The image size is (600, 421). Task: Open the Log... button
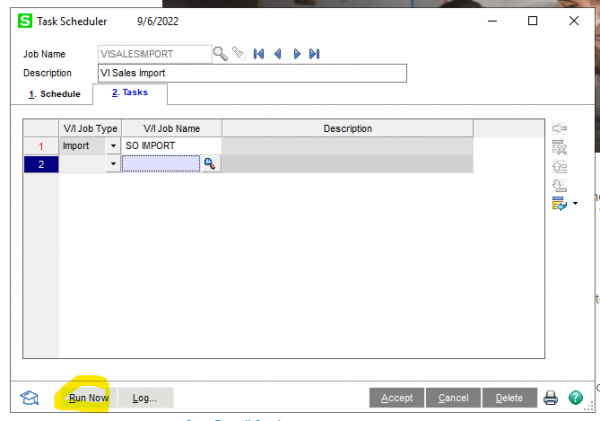(x=145, y=398)
